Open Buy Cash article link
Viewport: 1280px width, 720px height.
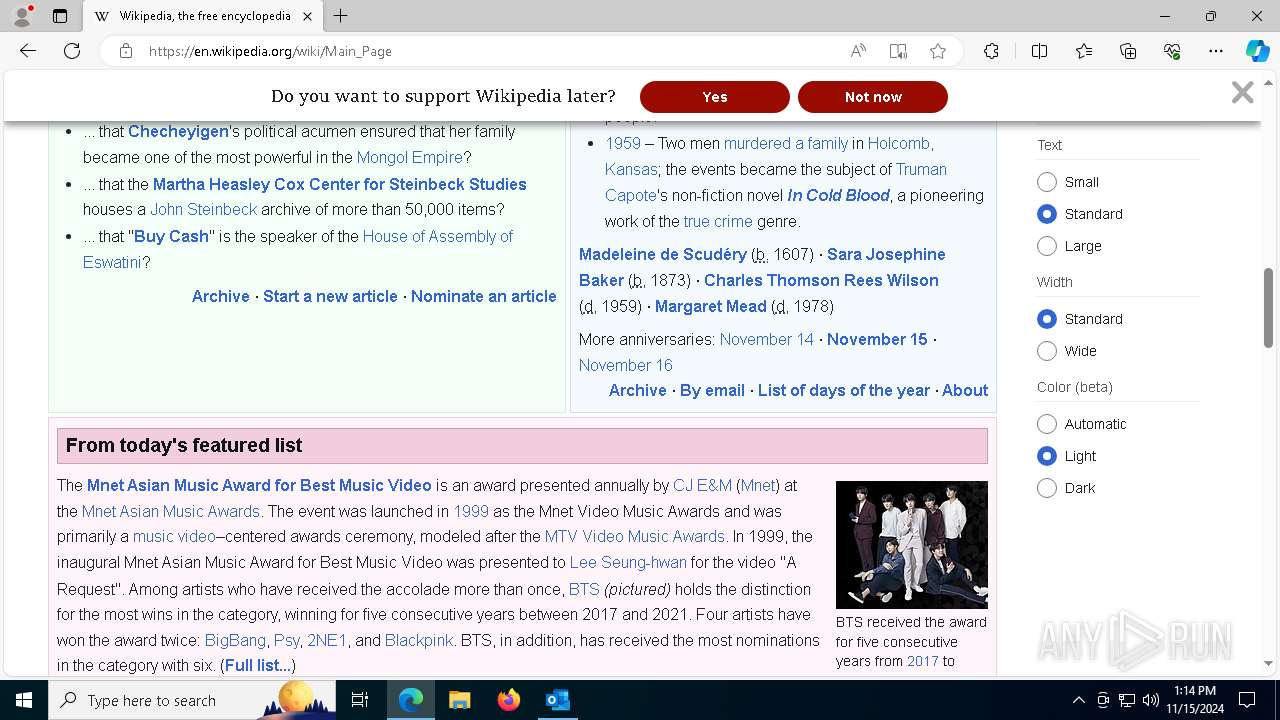point(171,236)
